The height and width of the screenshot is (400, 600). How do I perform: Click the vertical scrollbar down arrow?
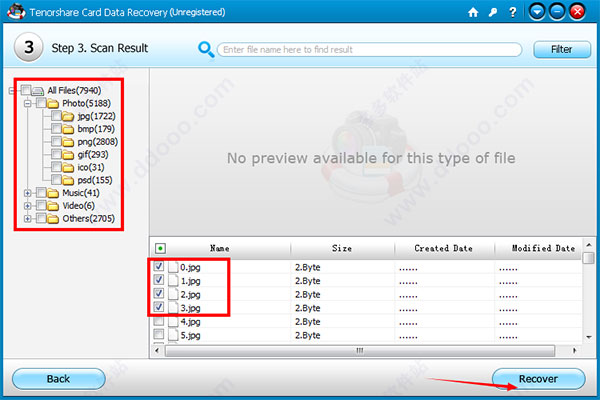pyautogui.click(x=589, y=337)
